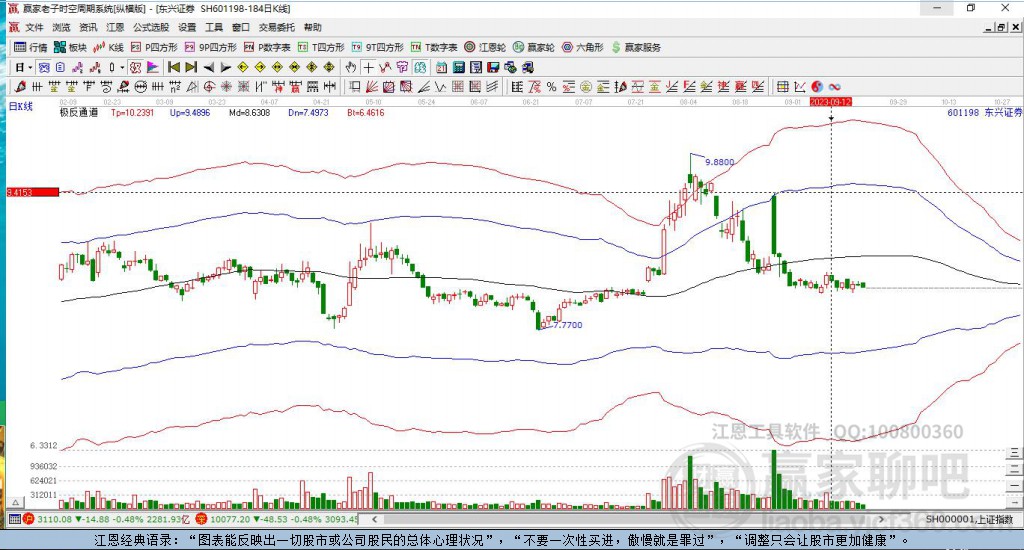Open the P四方形 tool
The image size is (1024, 550).
(154, 47)
